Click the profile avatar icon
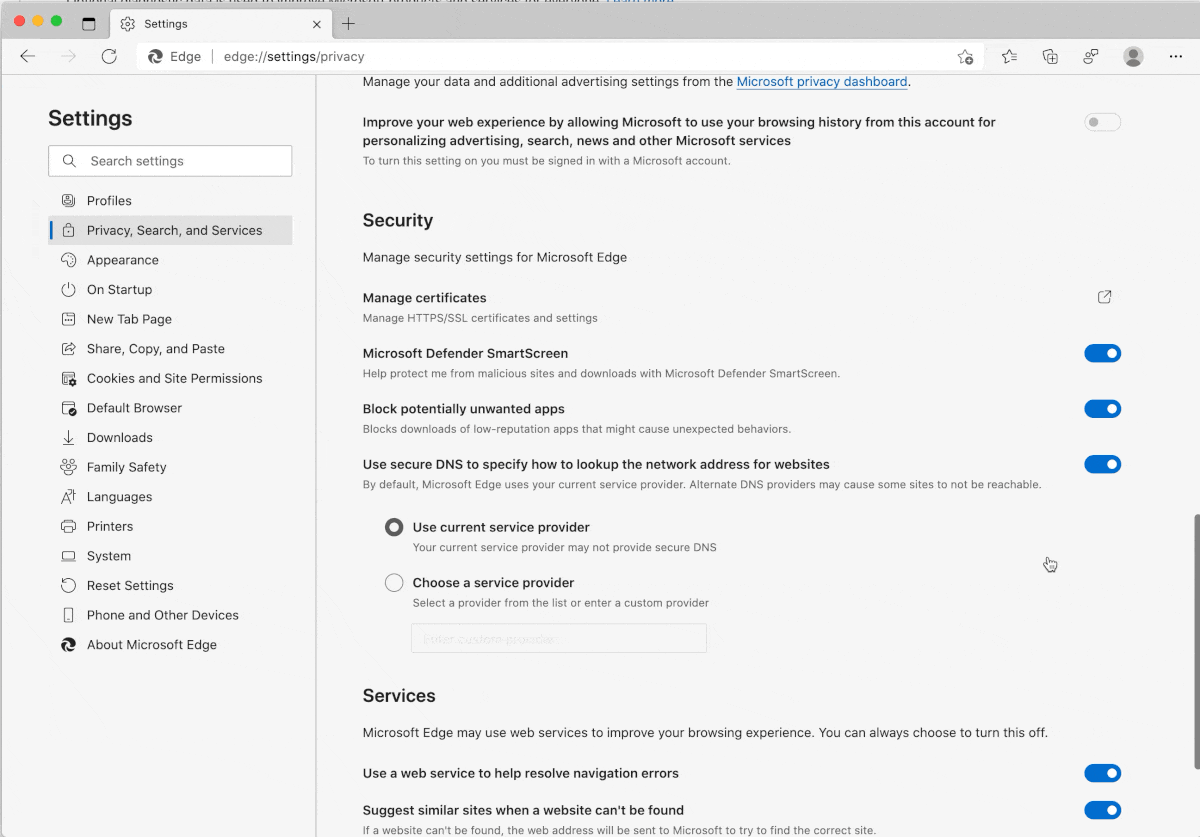The width and height of the screenshot is (1200, 837). 1133,57
